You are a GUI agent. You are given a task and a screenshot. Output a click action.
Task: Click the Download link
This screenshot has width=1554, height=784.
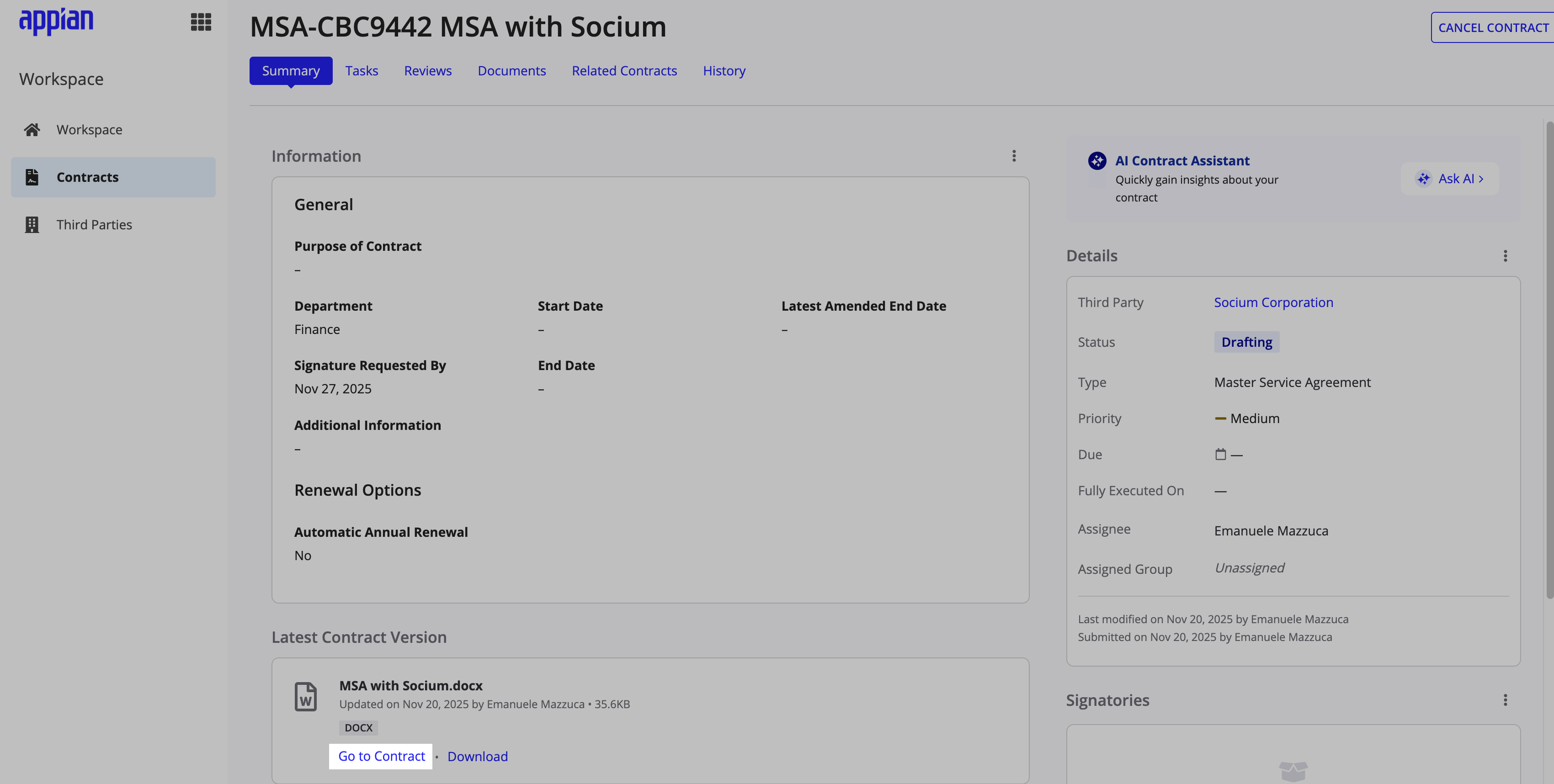[x=477, y=756]
